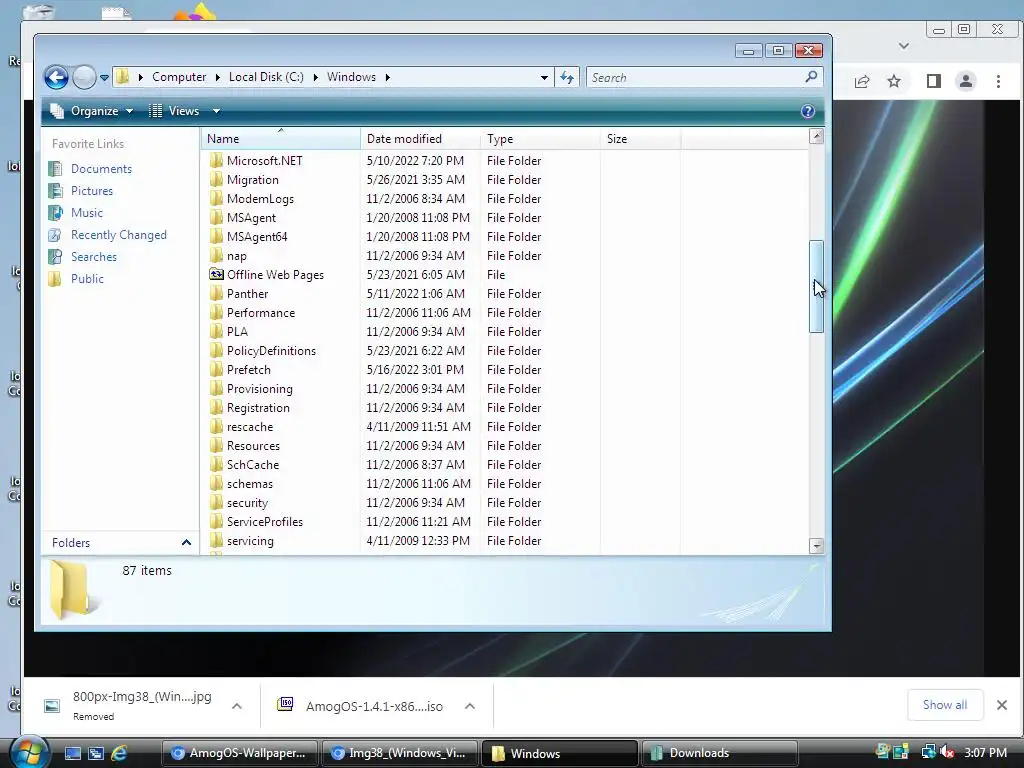The width and height of the screenshot is (1024, 768).
Task: Click Windows in the breadcrumb path
Action: pyautogui.click(x=351, y=77)
